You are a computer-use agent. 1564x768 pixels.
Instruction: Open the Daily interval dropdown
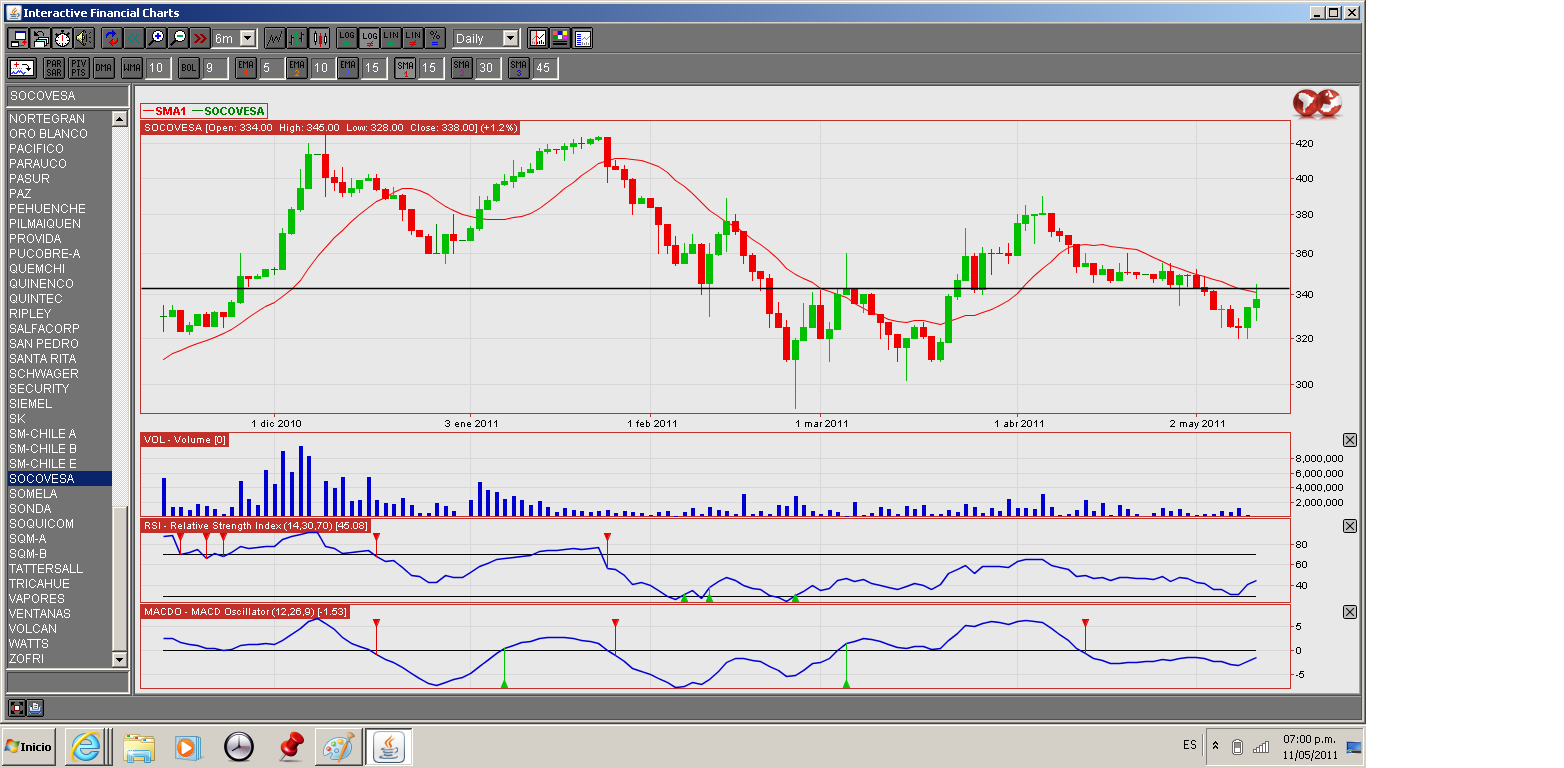[510, 38]
